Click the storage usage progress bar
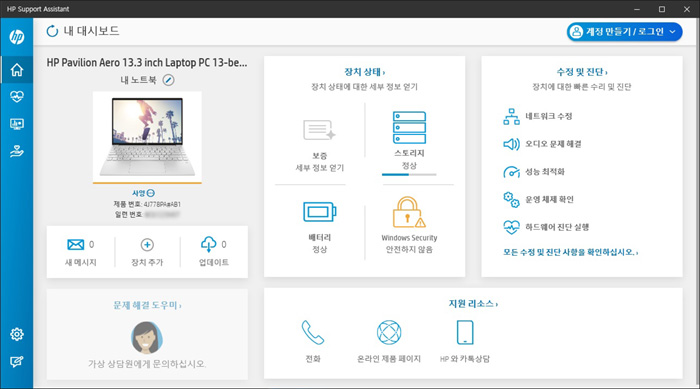The width and height of the screenshot is (700, 389). (x=409, y=175)
